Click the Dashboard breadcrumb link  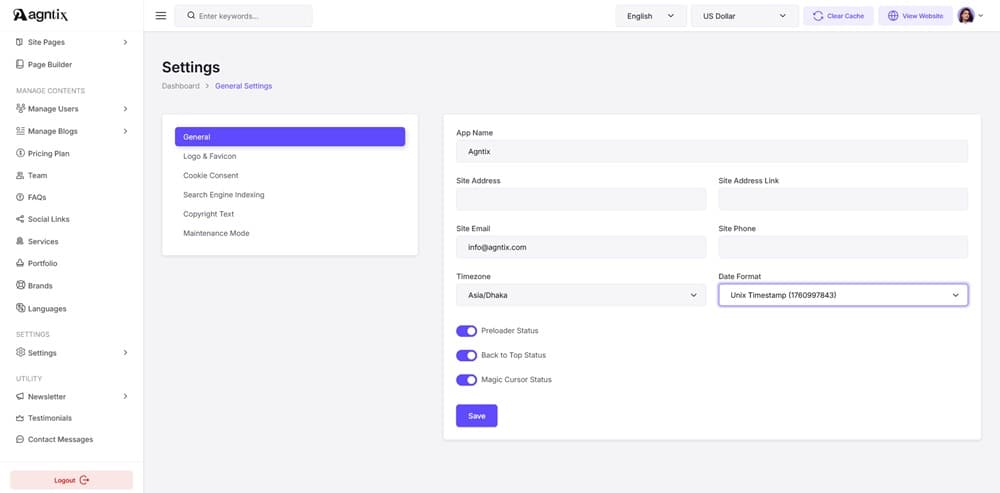tap(181, 86)
